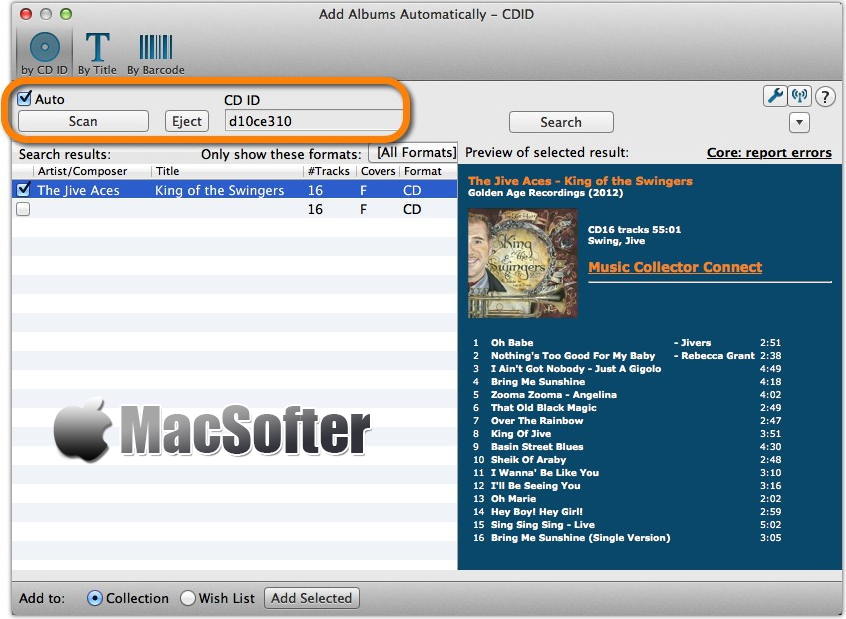The image size is (846, 619).
Task: Open the Music Collector Connect link
Action: pyautogui.click(x=675, y=267)
